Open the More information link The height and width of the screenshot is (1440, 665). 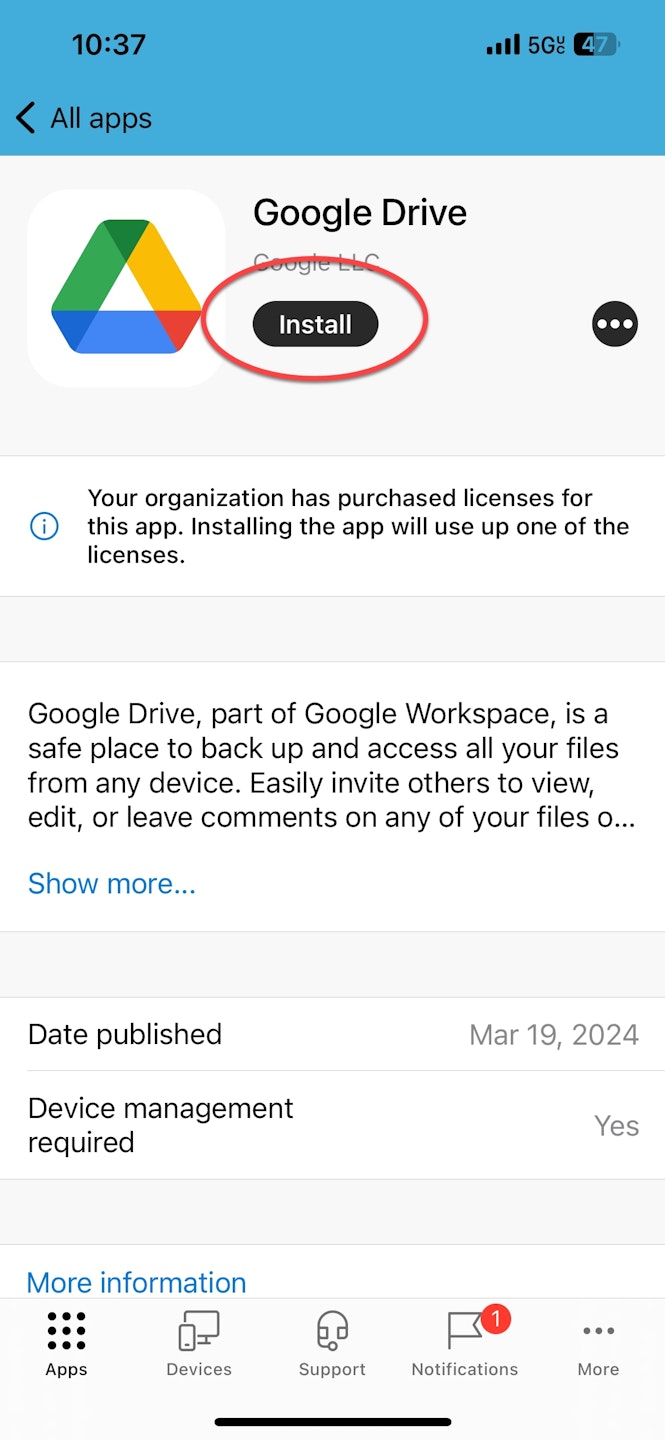point(136,1282)
